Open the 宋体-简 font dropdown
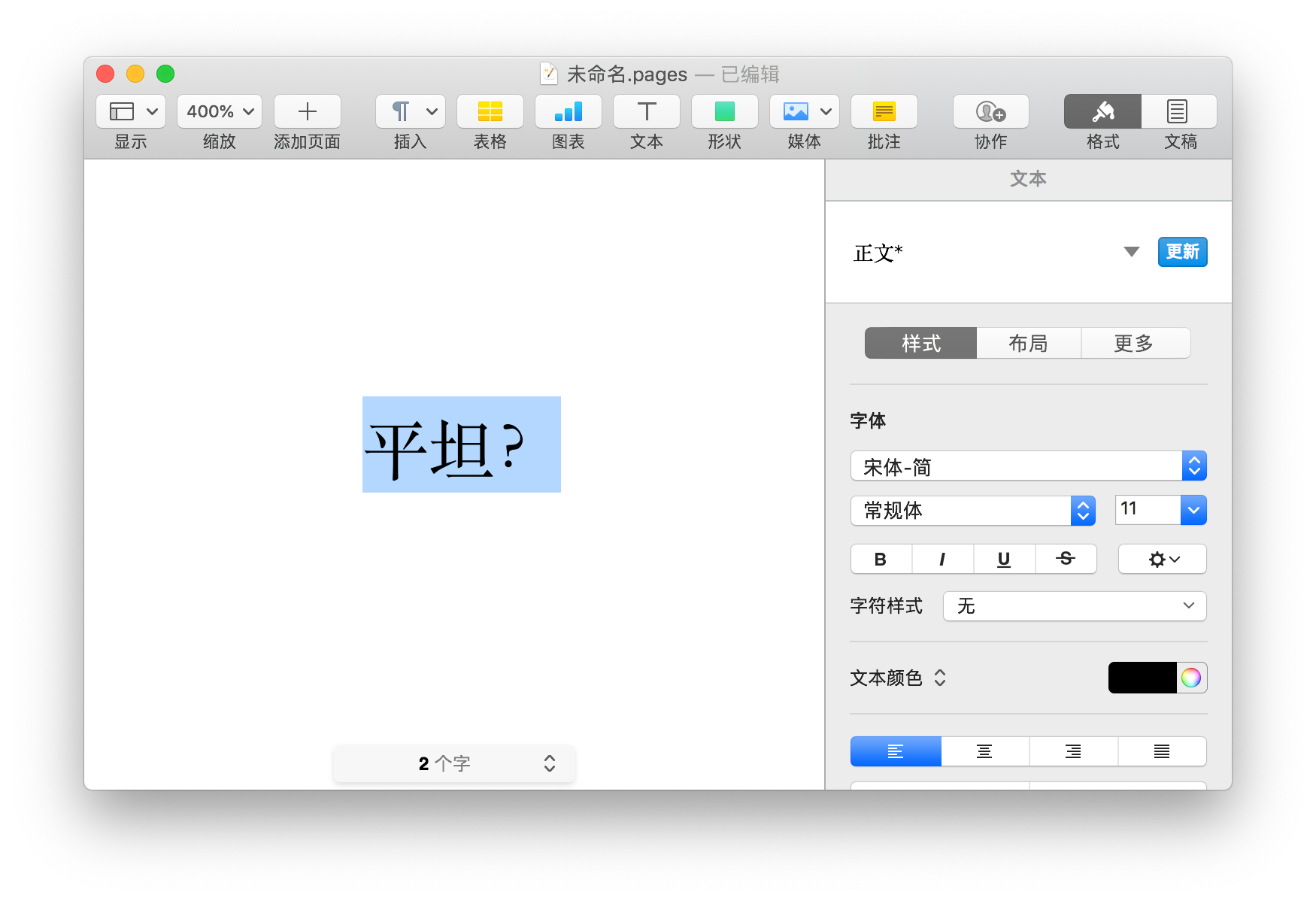 click(1029, 466)
